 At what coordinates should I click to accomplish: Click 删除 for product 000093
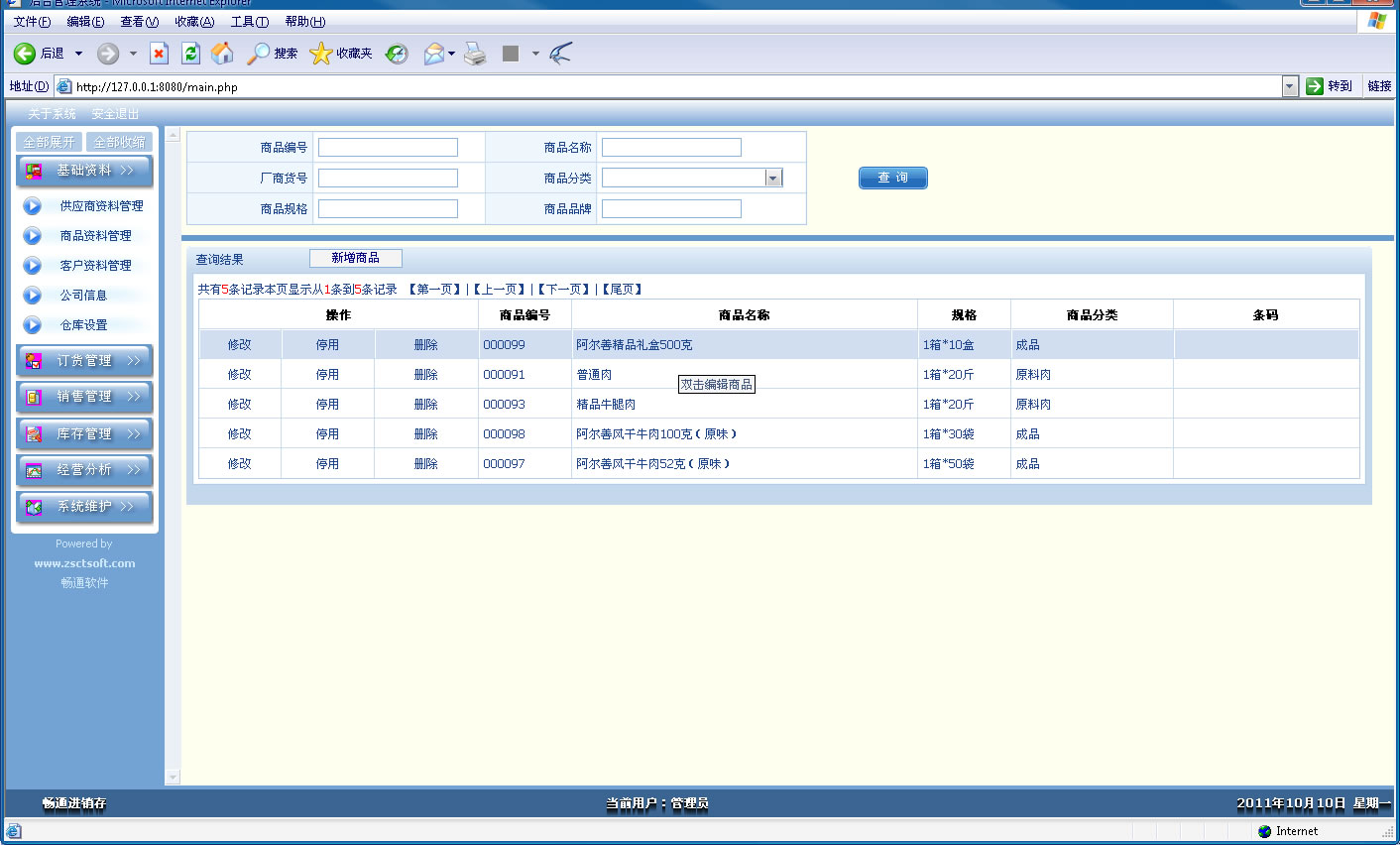click(425, 405)
